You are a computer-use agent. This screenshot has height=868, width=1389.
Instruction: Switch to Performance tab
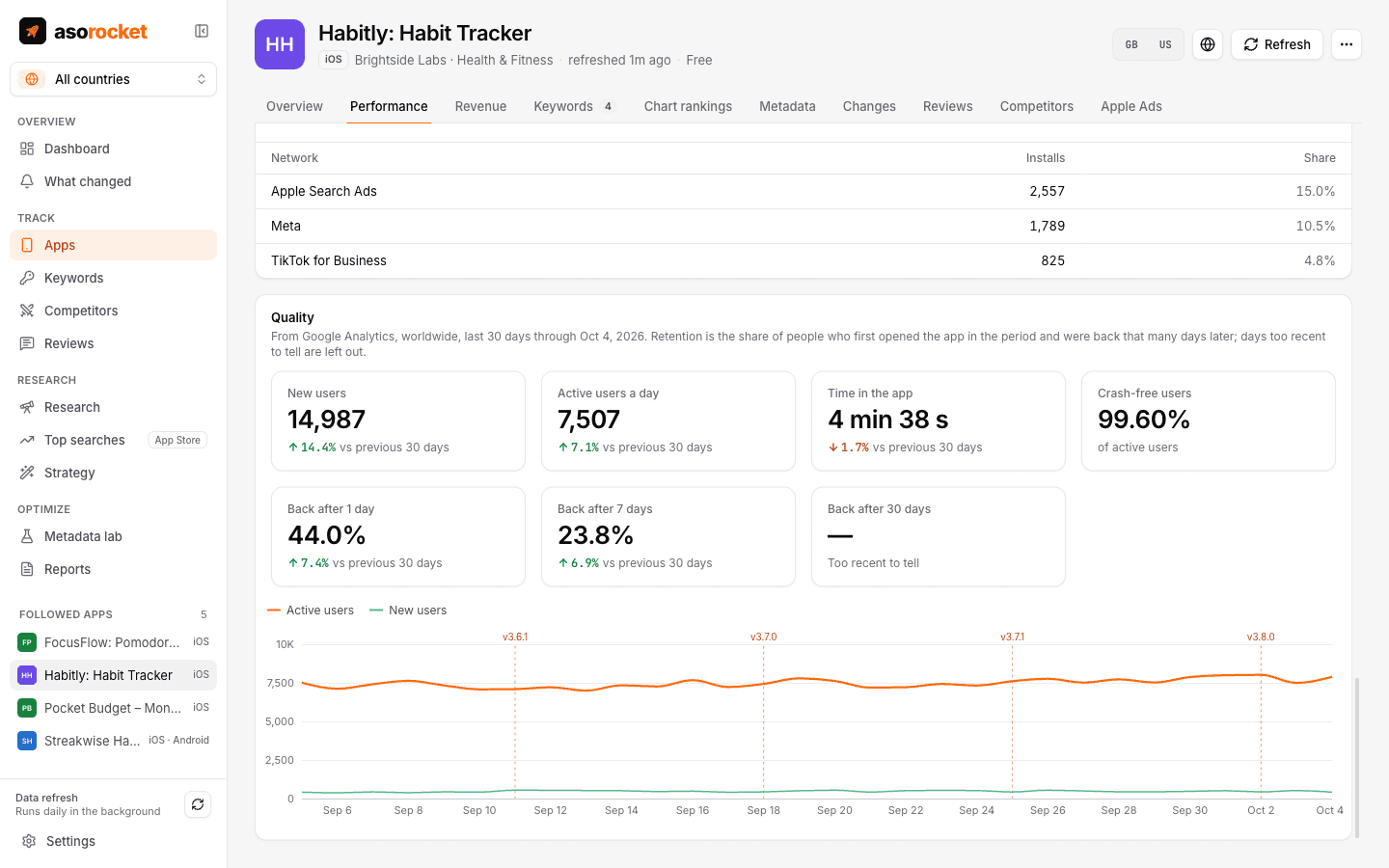tap(389, 106)
